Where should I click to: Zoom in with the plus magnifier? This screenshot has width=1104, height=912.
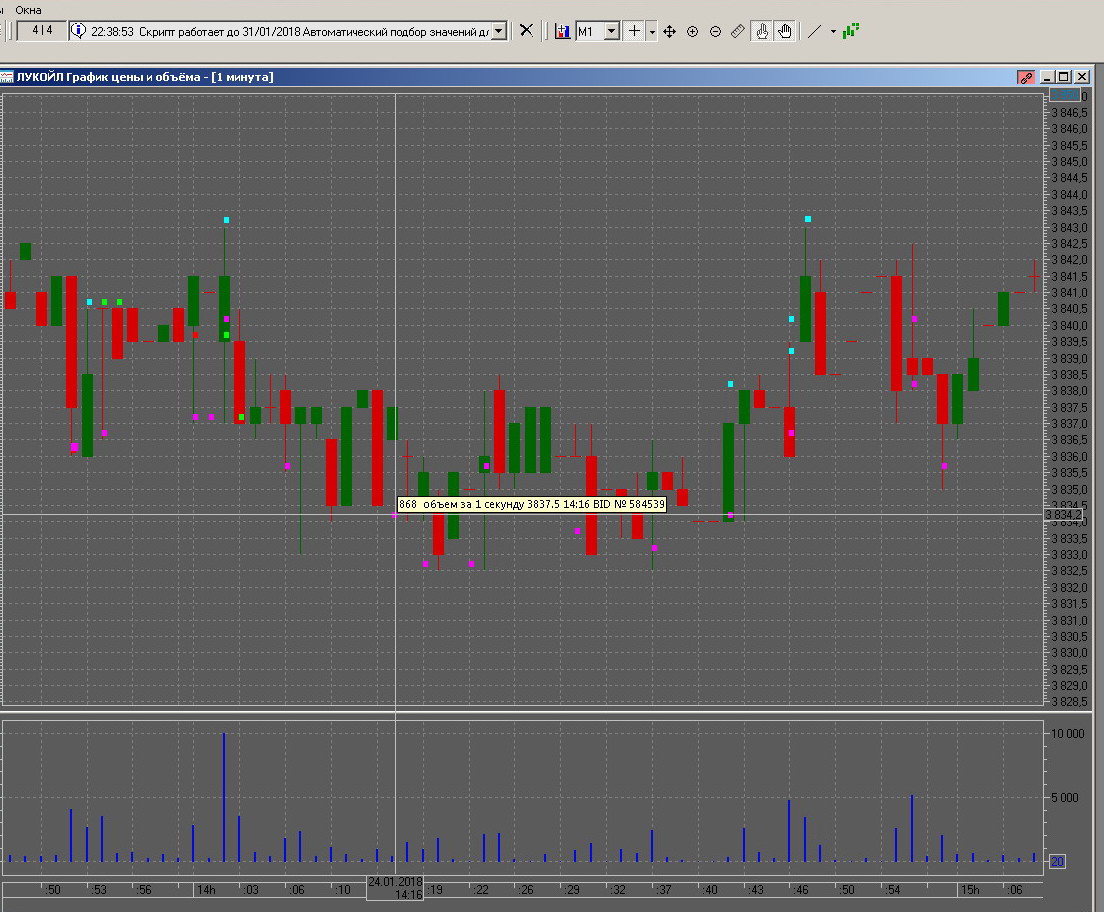692,31
